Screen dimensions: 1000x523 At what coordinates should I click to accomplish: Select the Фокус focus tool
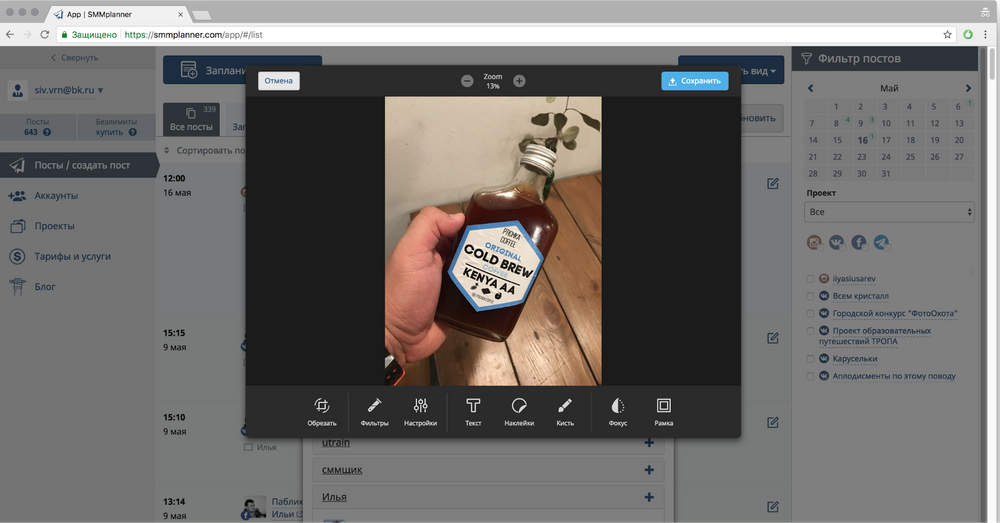click(618, 411)
